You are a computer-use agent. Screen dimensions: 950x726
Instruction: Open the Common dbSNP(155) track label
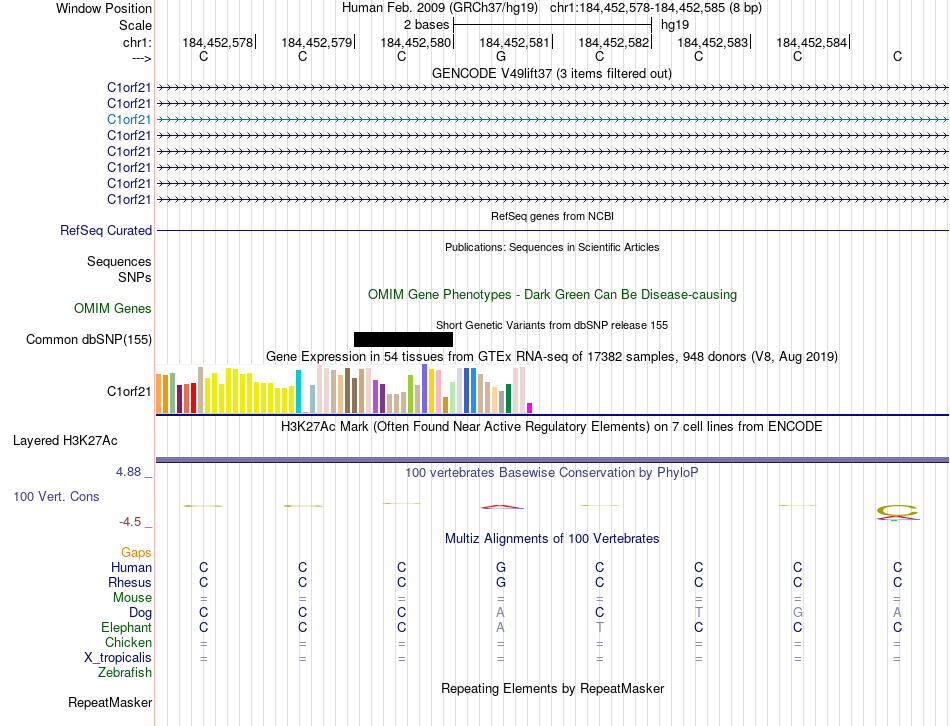tap(89, 339)
